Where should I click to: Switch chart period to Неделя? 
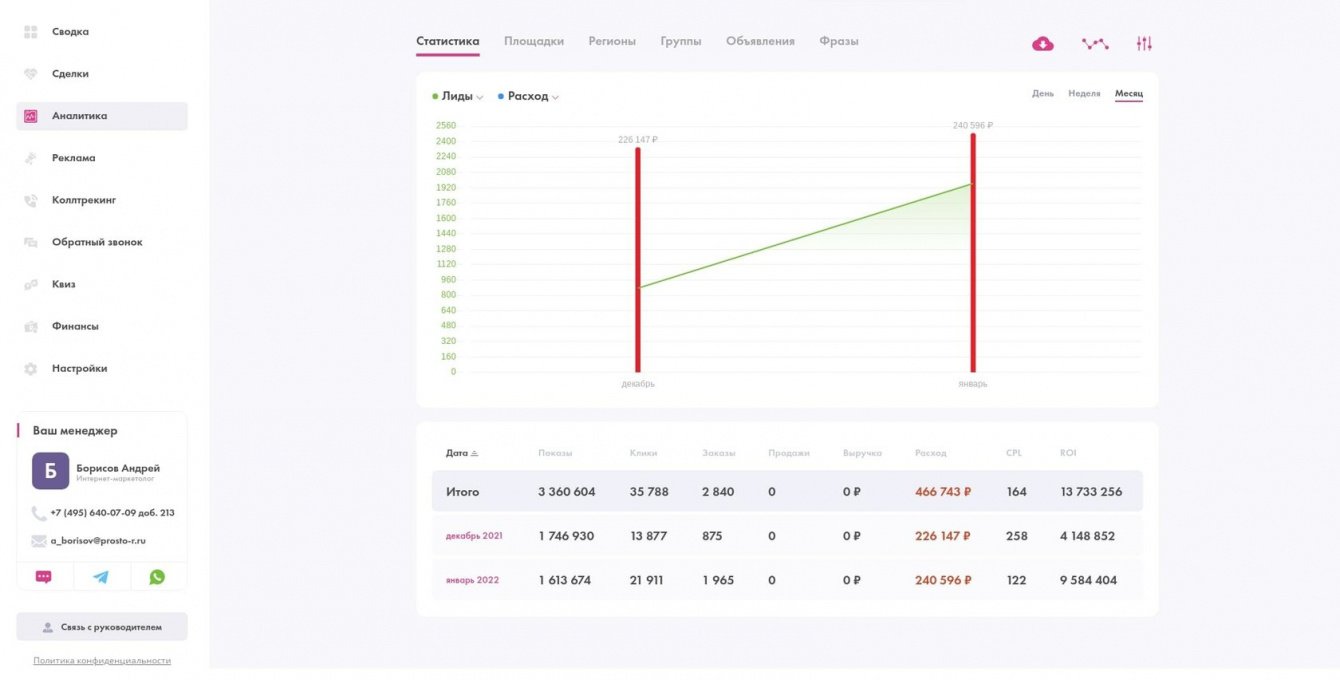1084,93
